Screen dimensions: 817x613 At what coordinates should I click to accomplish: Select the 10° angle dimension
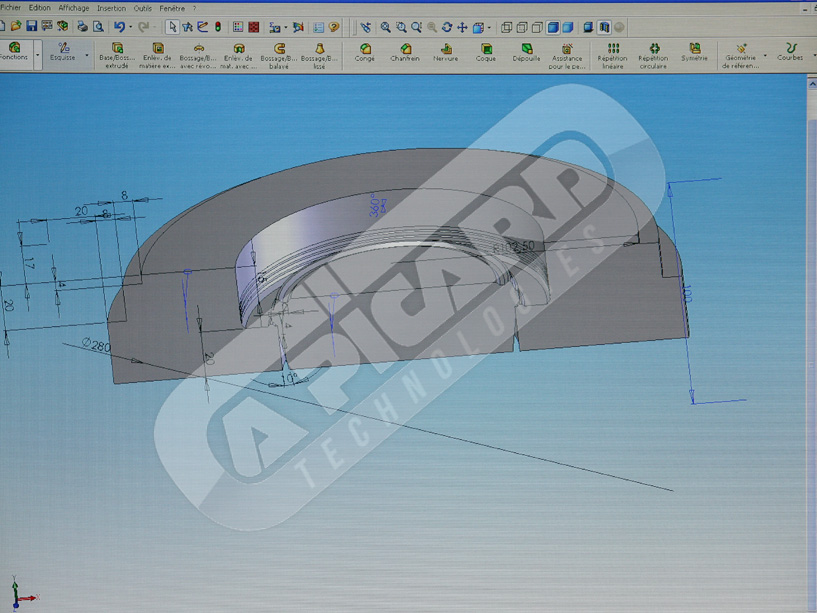[289, 377]
